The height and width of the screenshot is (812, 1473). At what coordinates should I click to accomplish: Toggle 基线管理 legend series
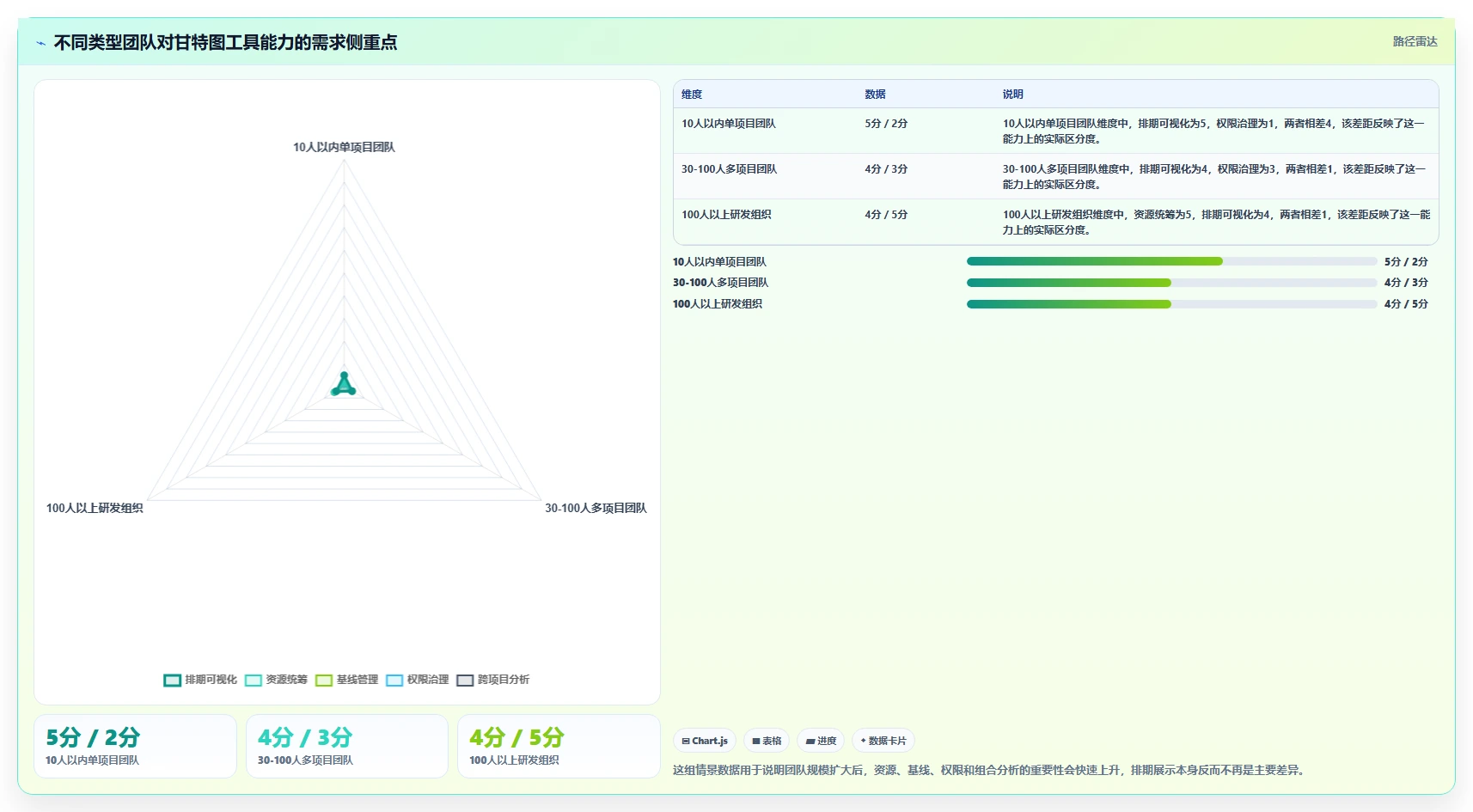point(346,680)
